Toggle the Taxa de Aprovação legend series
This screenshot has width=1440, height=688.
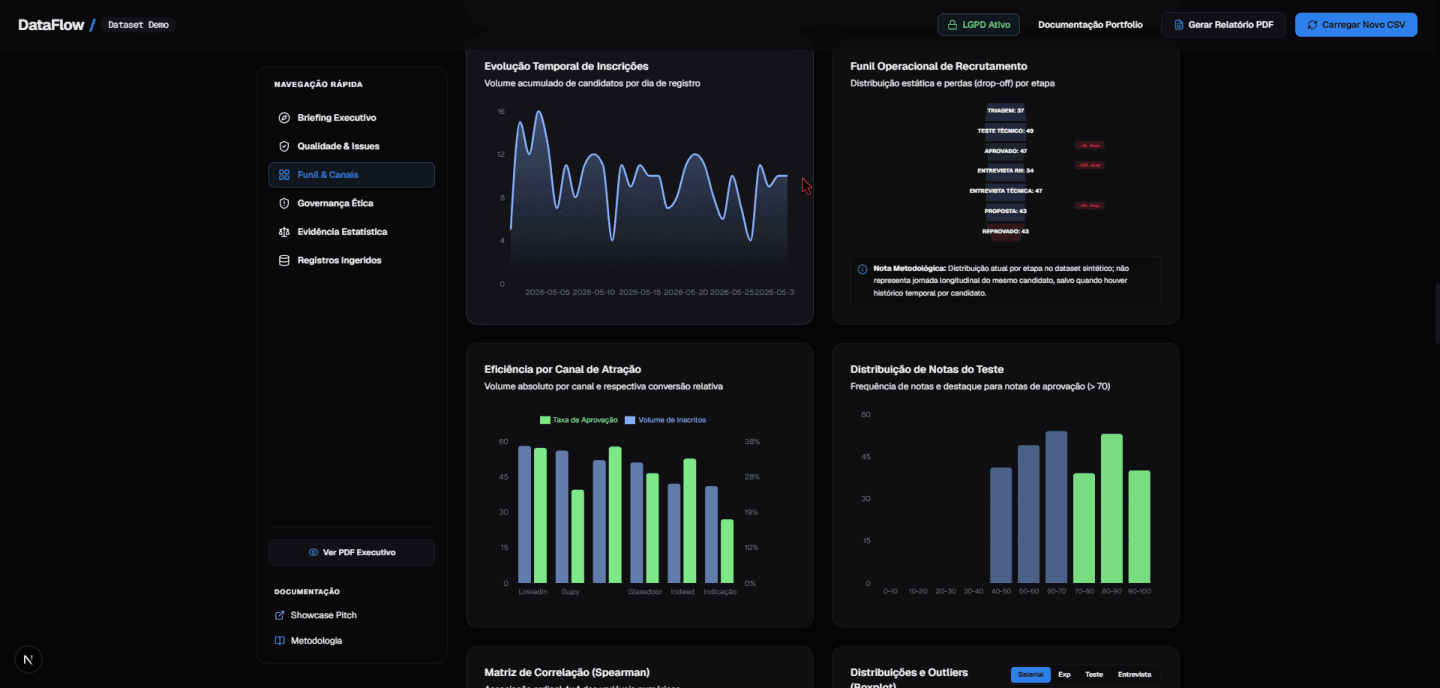[x=578, y=420]
